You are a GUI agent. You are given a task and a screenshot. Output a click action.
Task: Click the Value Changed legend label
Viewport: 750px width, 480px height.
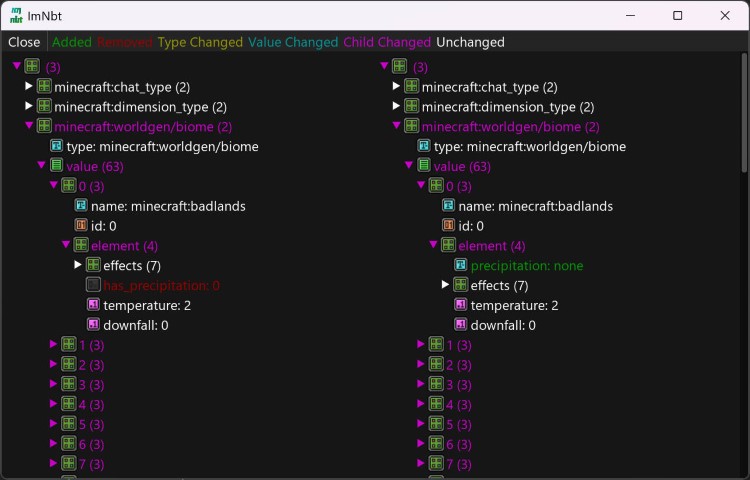coord(293,42)
